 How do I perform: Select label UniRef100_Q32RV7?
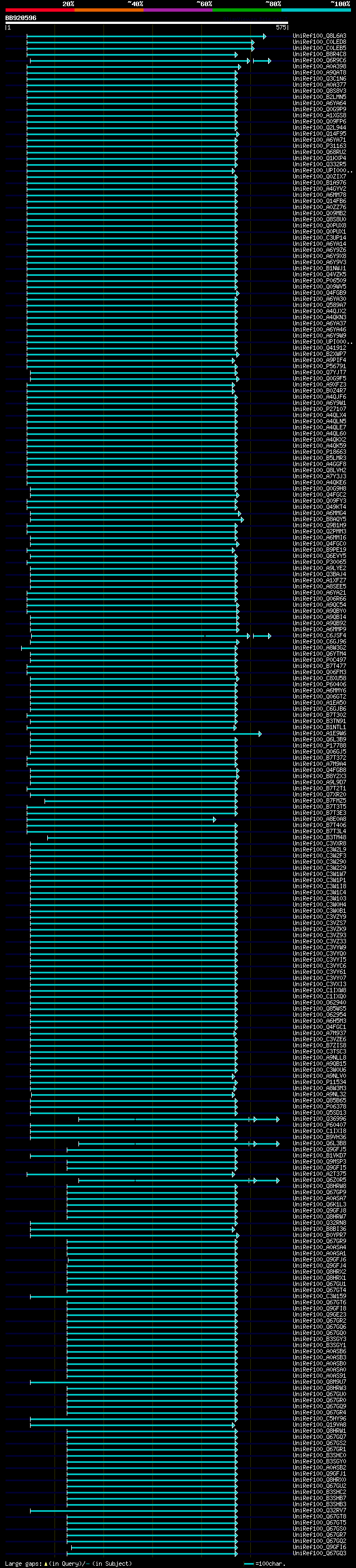(x=319, y=1511)
